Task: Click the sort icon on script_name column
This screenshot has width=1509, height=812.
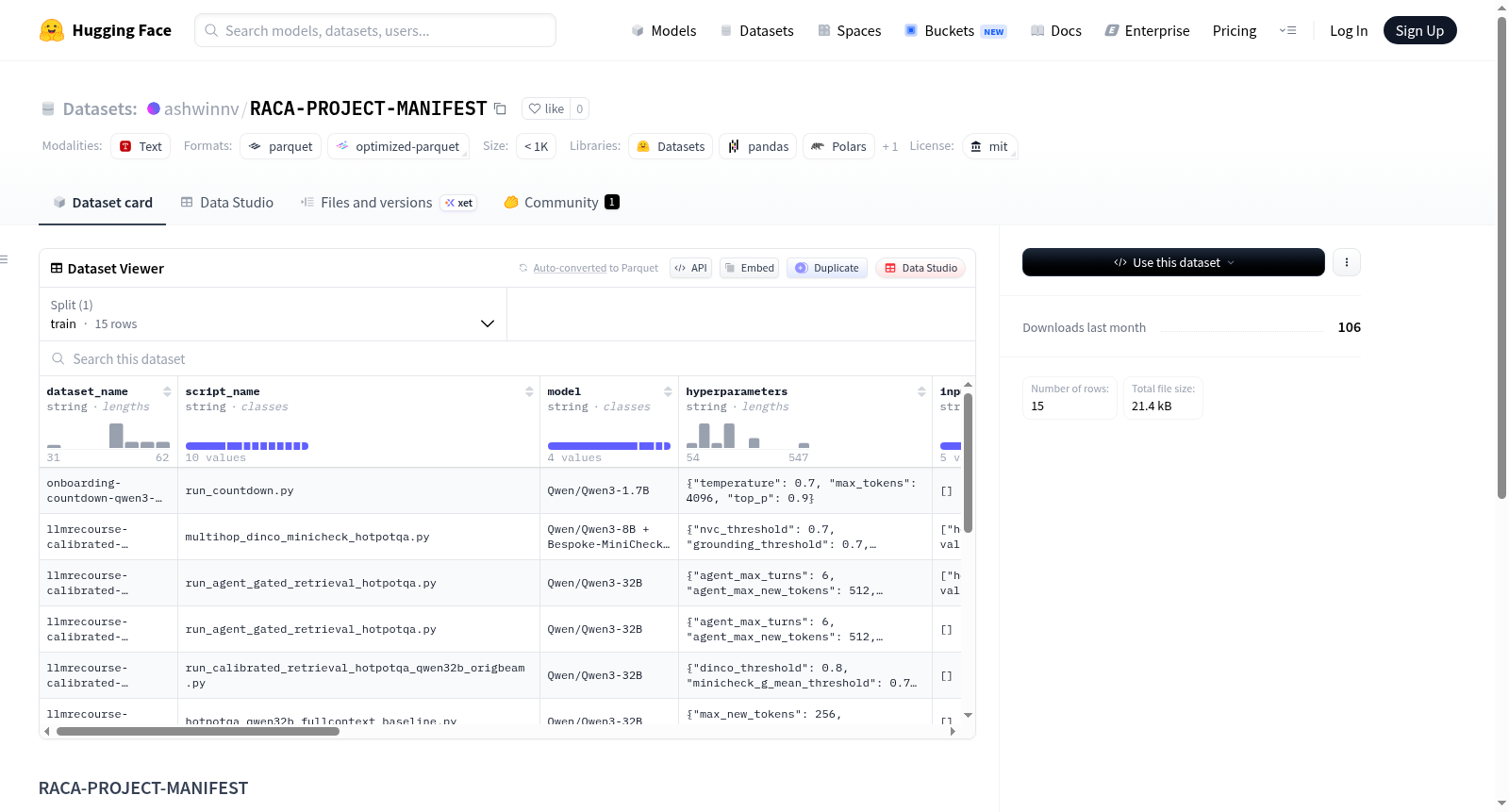Action: 529,391
